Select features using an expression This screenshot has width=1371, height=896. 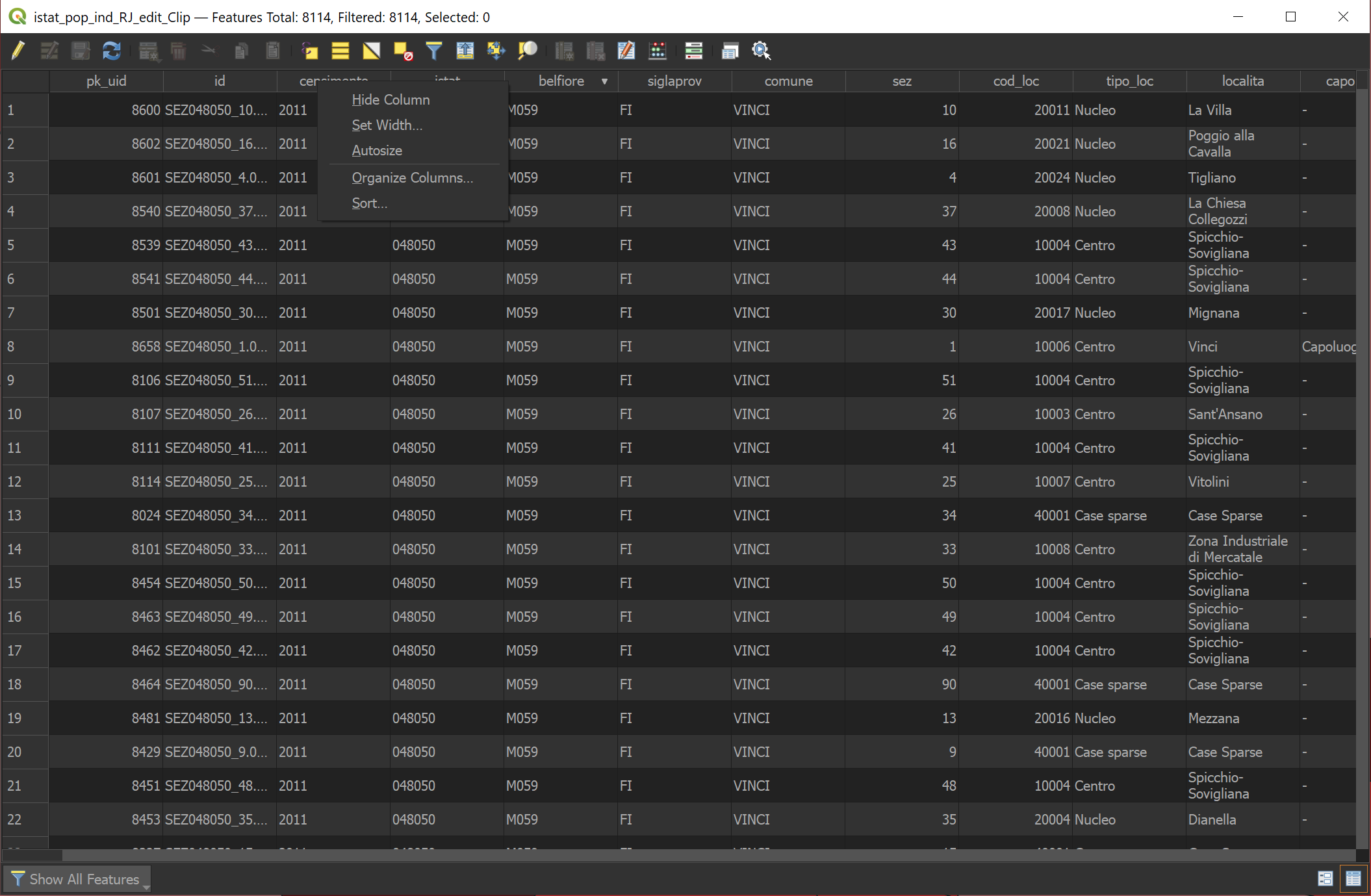309,51
